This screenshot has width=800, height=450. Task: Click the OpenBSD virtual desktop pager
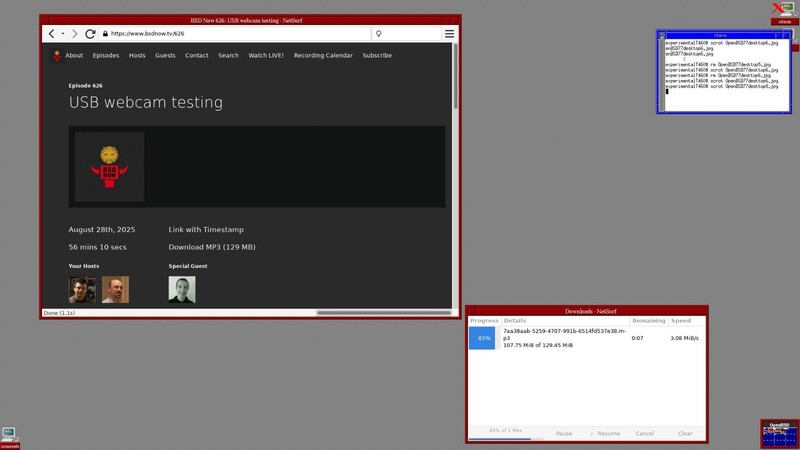tap(780, 434)
